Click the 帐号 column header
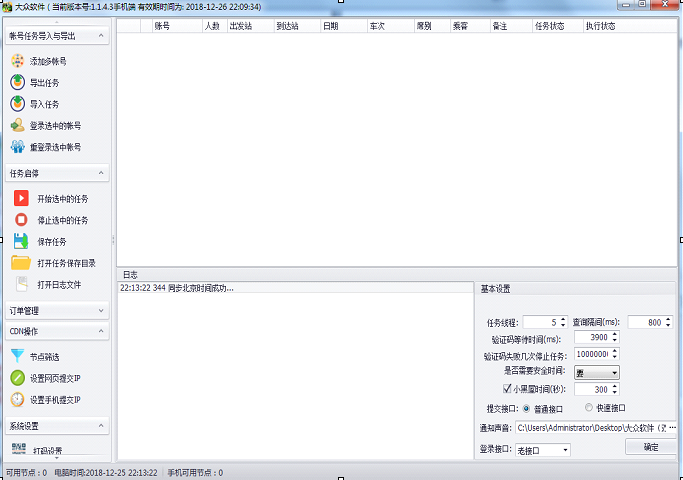 177,26
